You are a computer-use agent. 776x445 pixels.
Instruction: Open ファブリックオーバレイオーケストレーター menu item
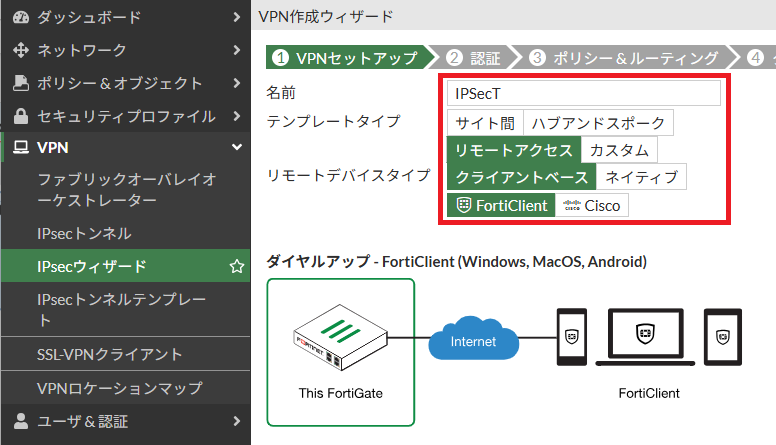(x=126, y=190)
